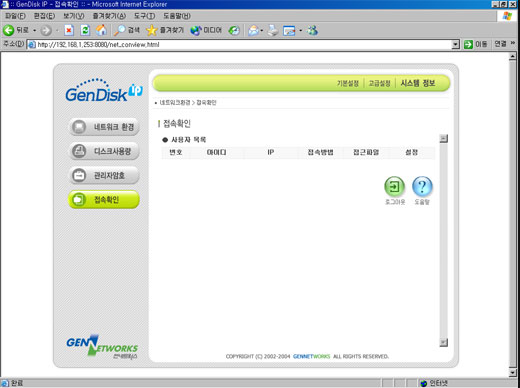Screen dimensions: 520x388
Task: Open the 파일(F) menu
Action: pyautogui.click(x=15, y=16)
